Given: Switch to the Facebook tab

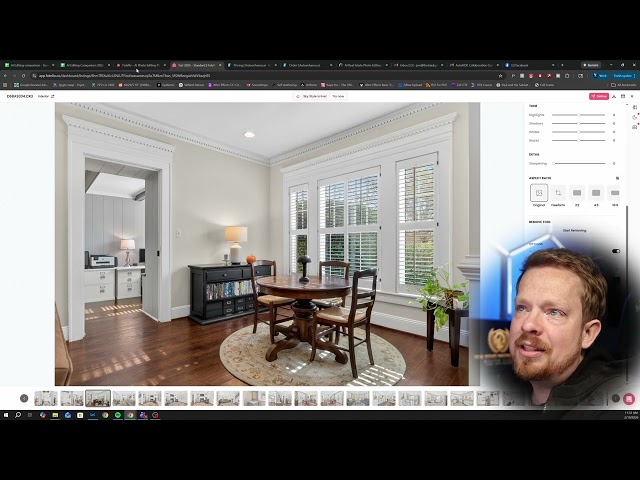Looking at the screenshot, I should pos(529,65).
